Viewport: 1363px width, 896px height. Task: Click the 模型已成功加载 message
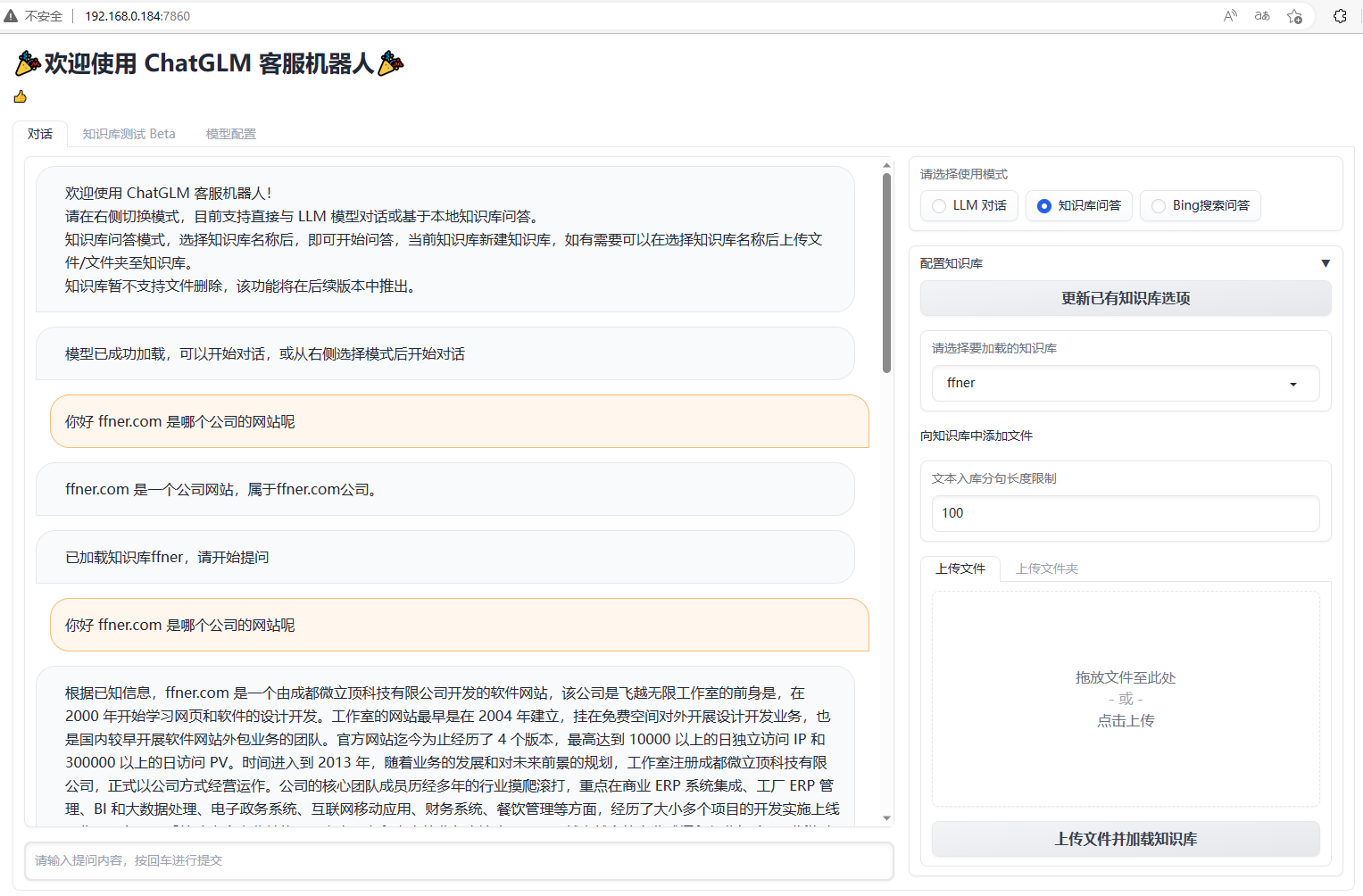[x=445, y=353]
